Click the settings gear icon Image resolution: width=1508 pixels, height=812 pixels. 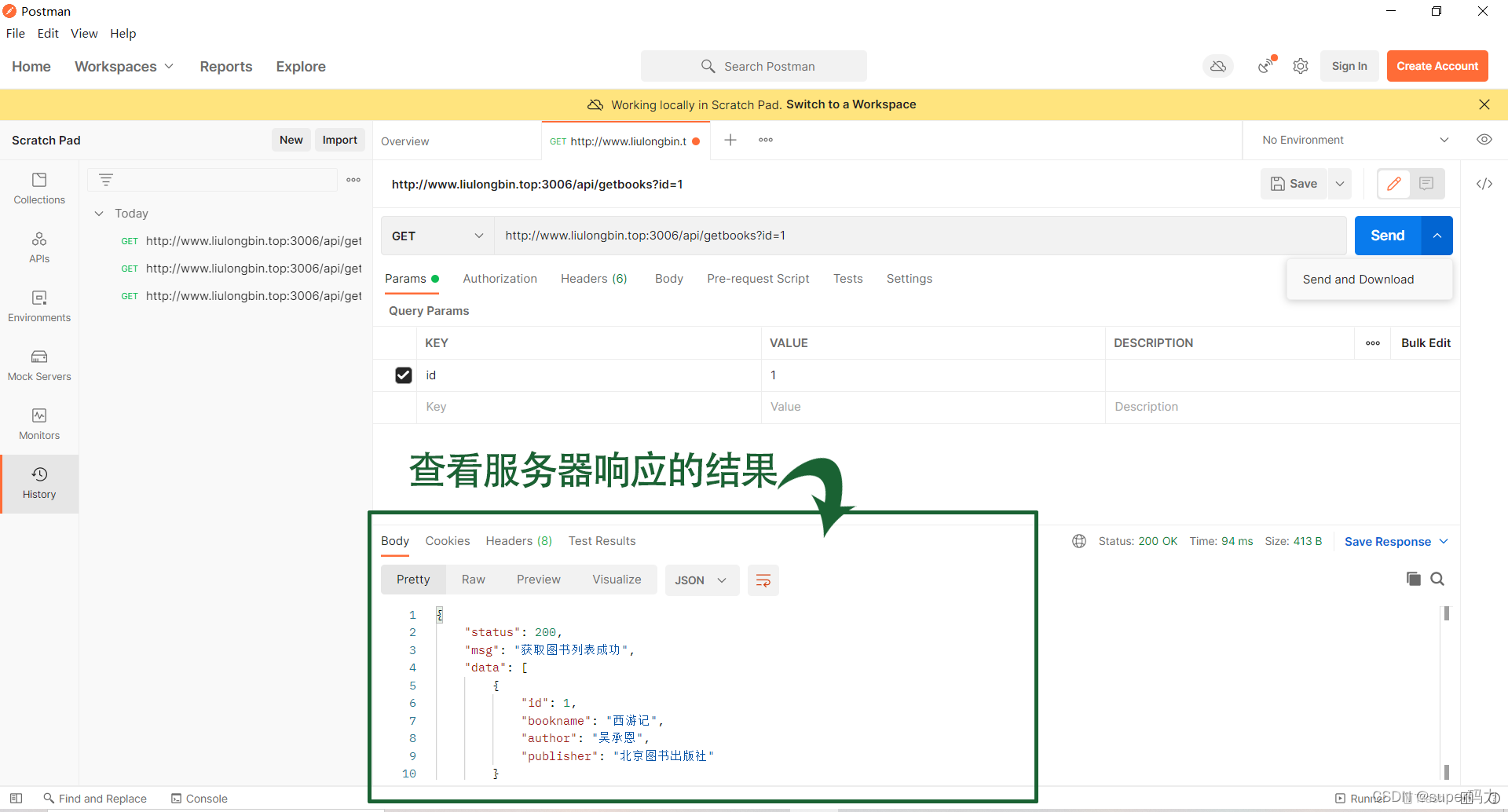tap(1301, 67)
